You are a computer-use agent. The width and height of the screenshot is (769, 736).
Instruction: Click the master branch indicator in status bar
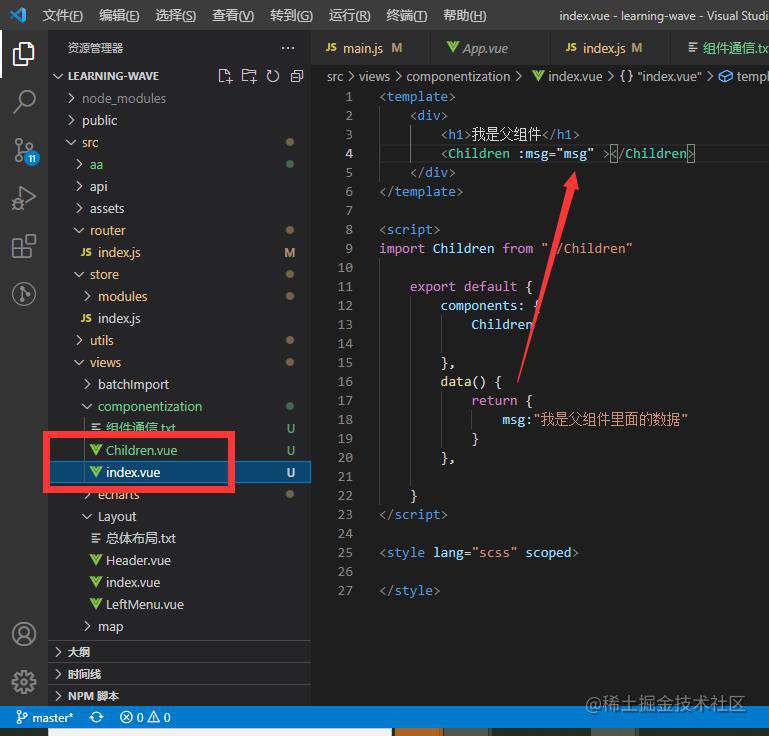click(x=44, y=718)
